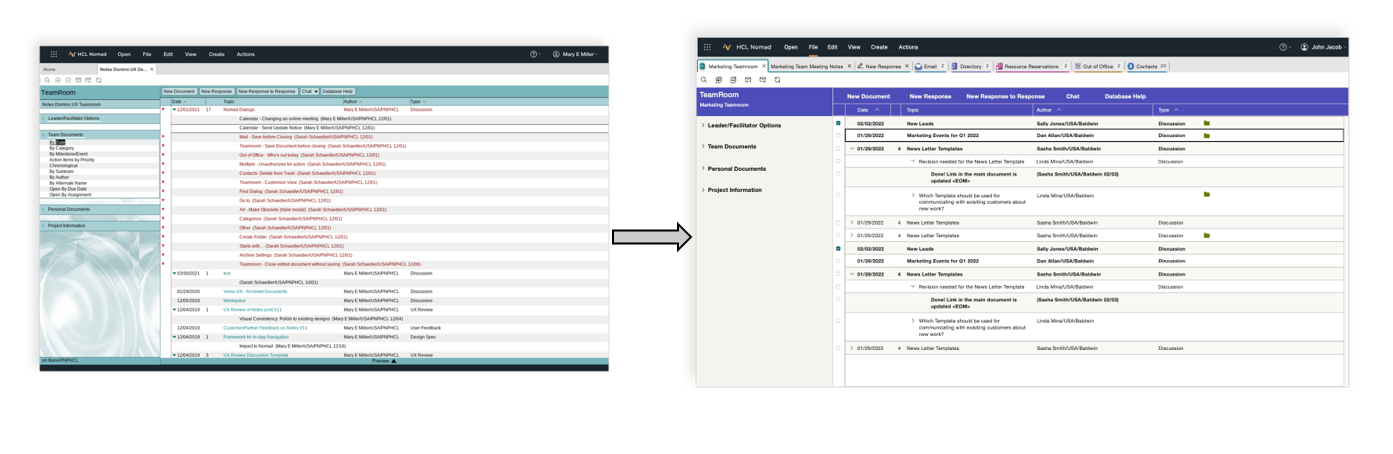Check the Marketing Events for Q1 2022 checkbox
The height and width of the screenshot is (454, 1393).
(x=838, y=135)
